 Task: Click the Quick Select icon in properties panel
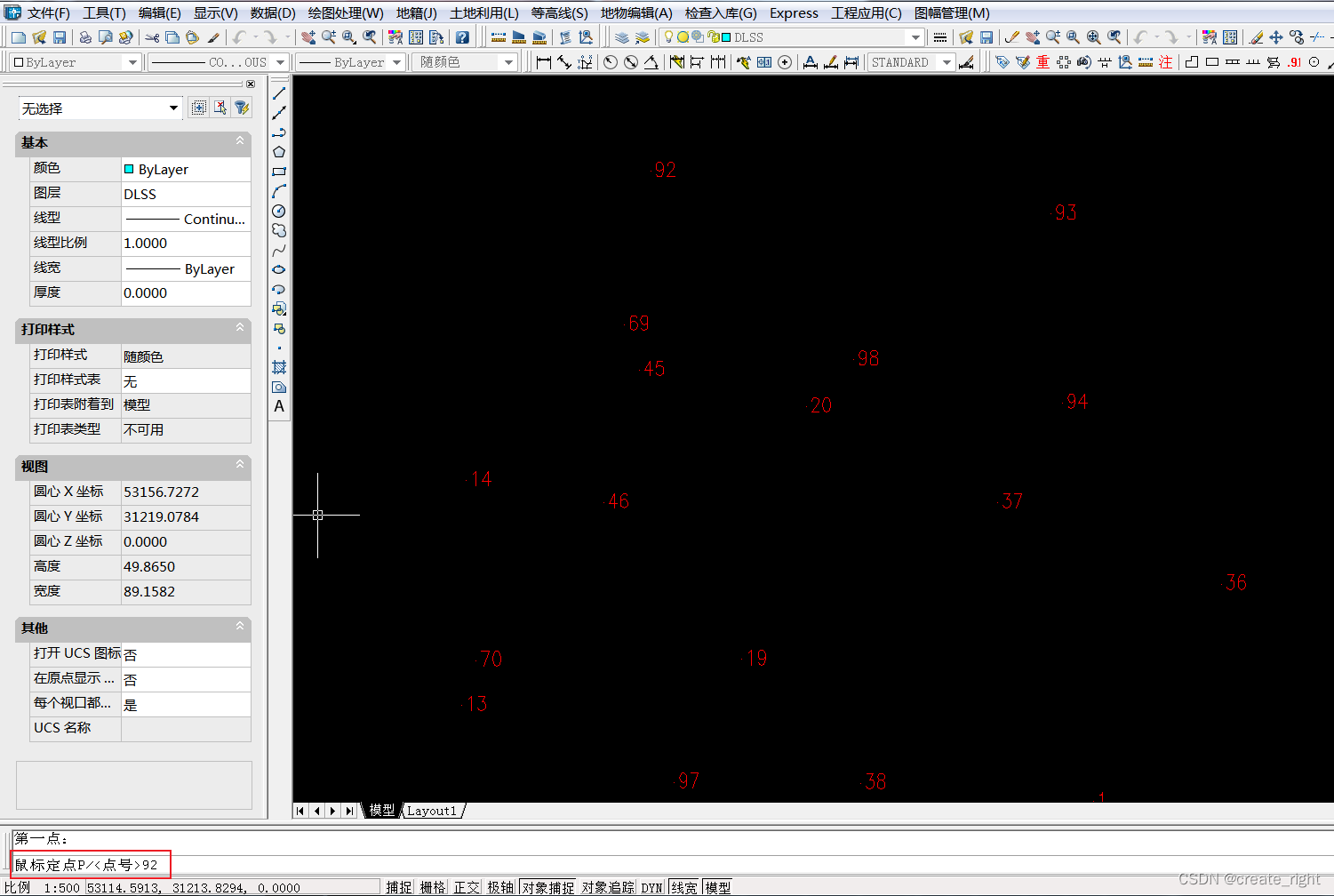242,108
